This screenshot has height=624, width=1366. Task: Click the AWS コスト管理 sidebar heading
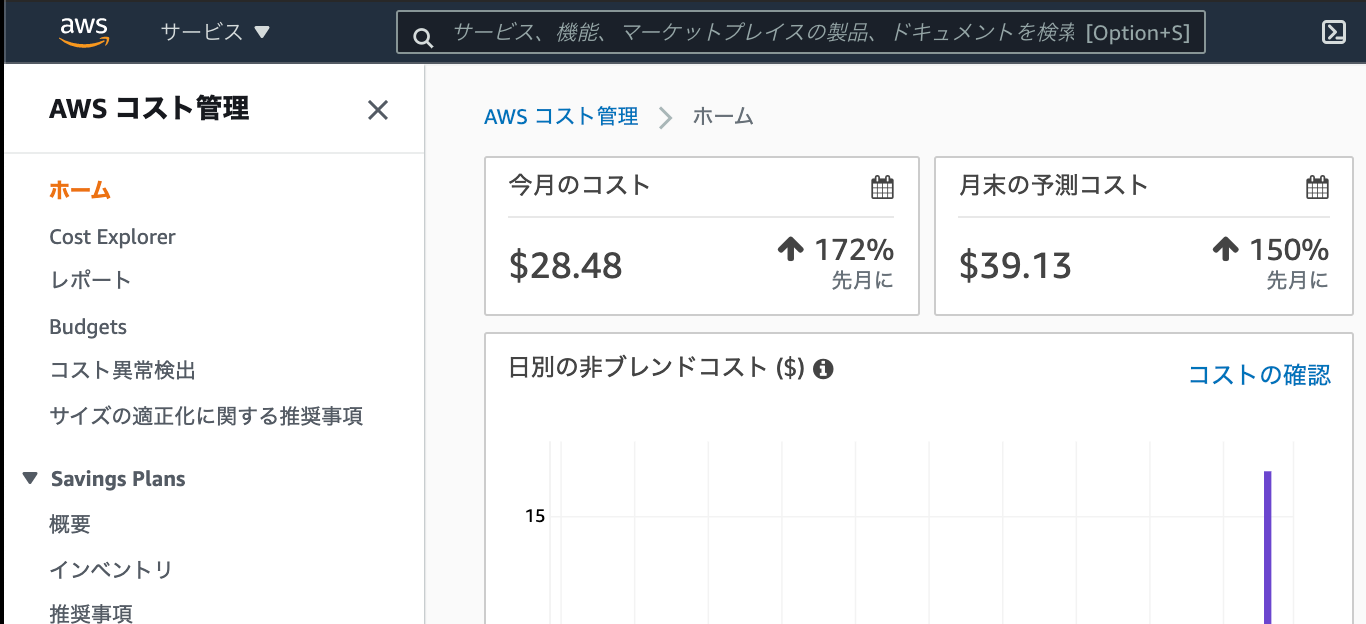click(x=149, y=109)
